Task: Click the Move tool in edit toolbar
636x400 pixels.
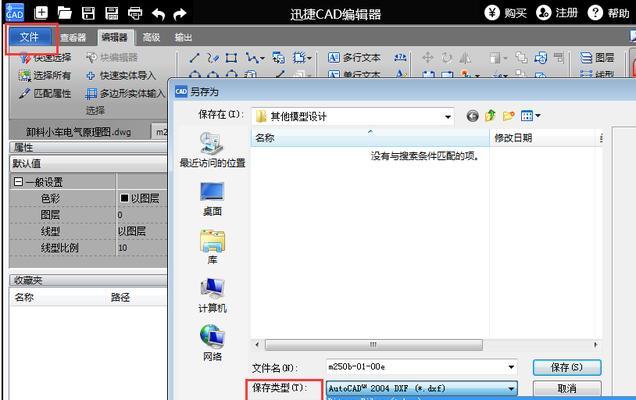Action: point(428,58)
